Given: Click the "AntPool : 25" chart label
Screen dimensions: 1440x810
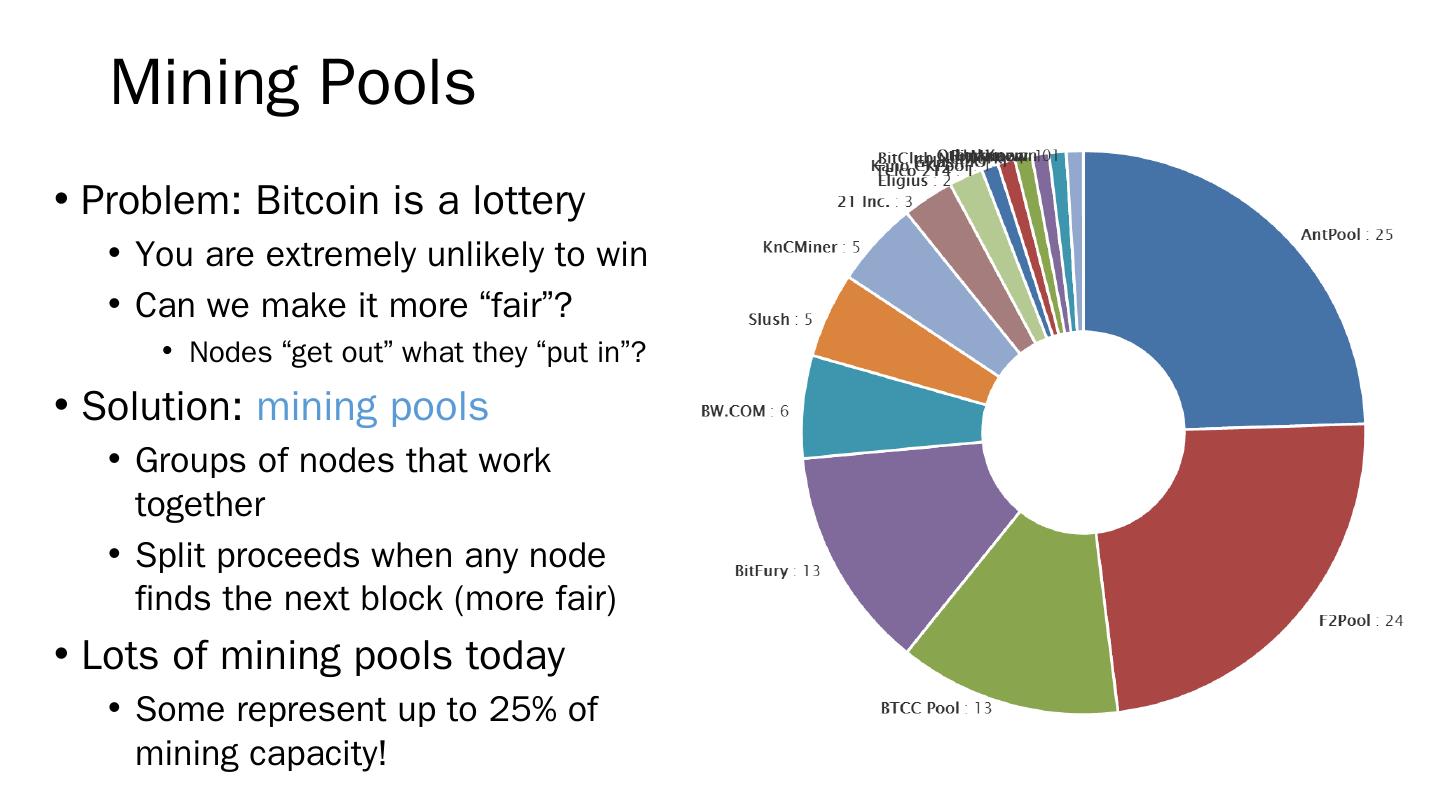Looking at the screenshot, I should (1346, 235).
